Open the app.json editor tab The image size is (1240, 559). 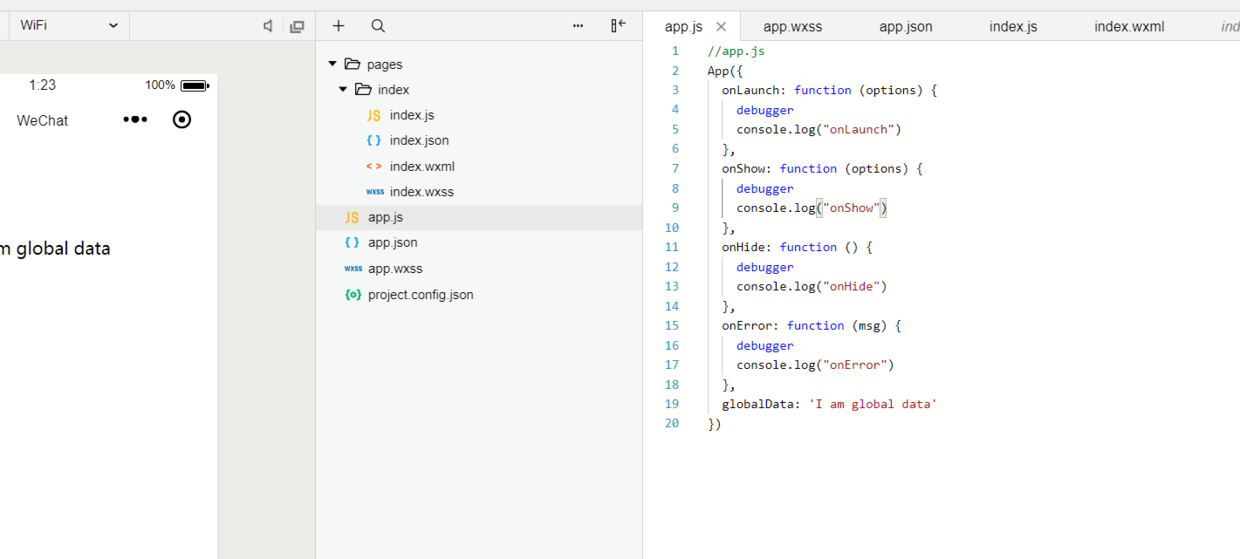tap(905, 27)
